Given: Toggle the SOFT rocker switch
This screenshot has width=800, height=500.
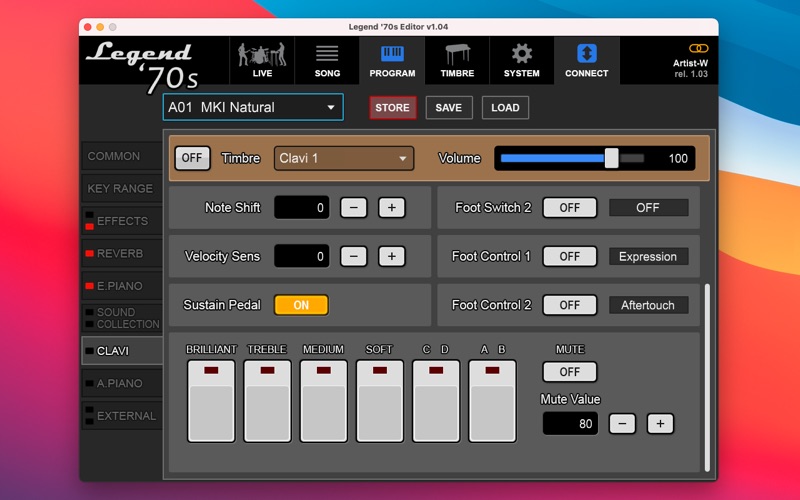Looking at the screenshot, I should pos(380,401).
